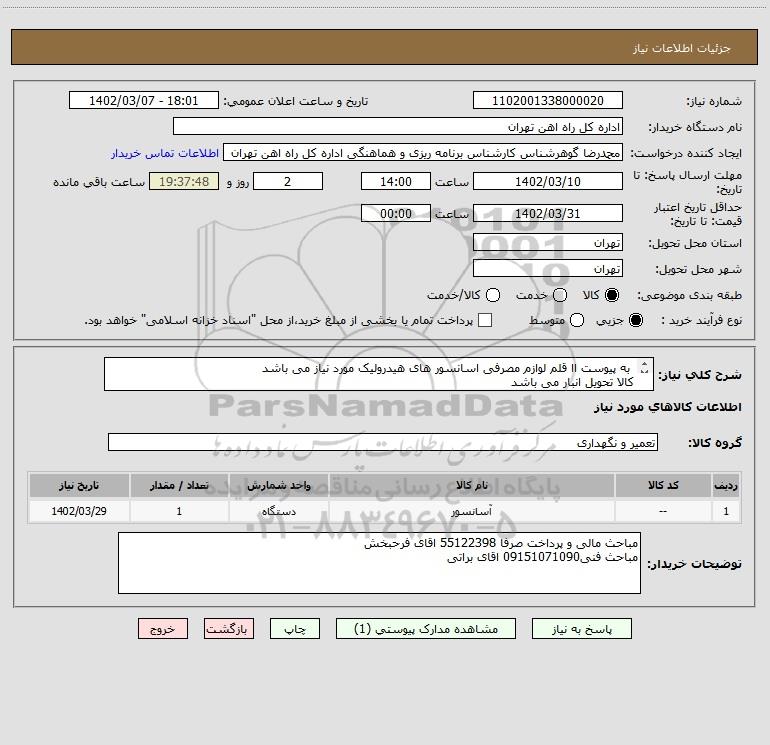Click the item name cell 'آسانسور'
This screenshot has width=770, height=745.
(471, 511)
